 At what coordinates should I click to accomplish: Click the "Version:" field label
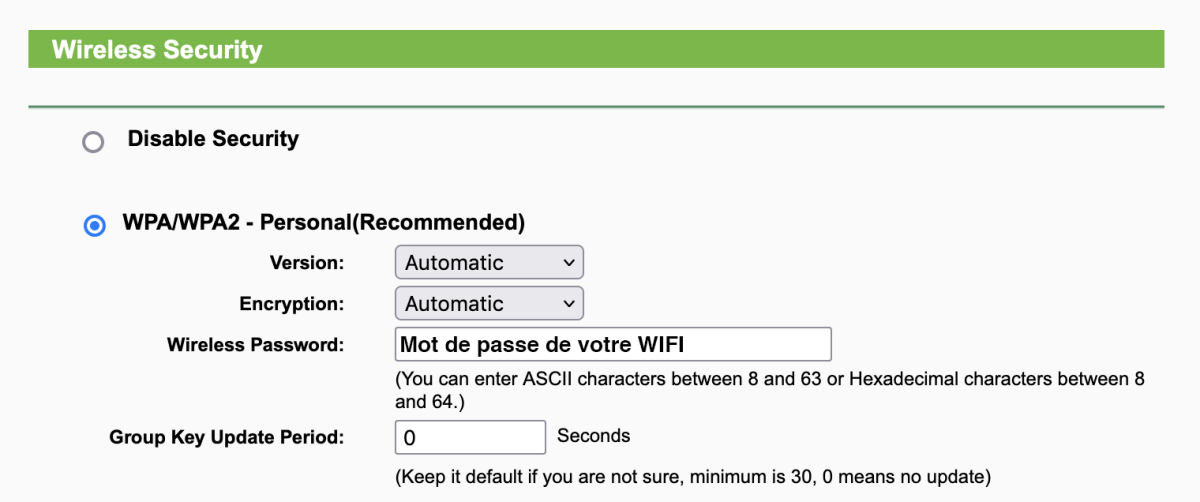[x=306, y=263]
